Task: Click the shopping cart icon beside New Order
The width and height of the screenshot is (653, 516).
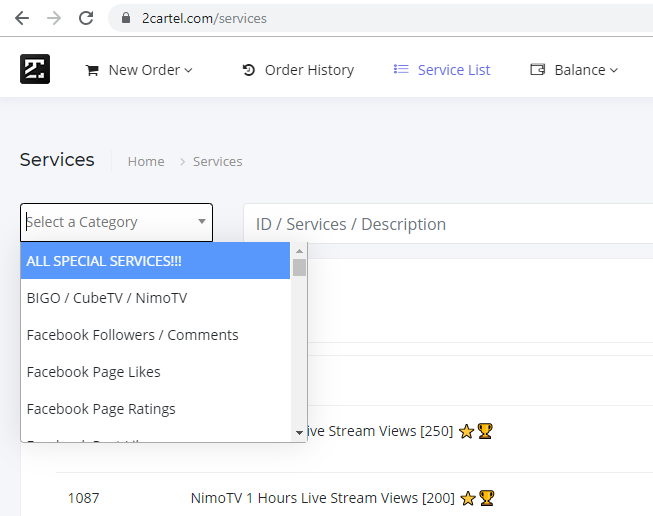Action: 92,70
